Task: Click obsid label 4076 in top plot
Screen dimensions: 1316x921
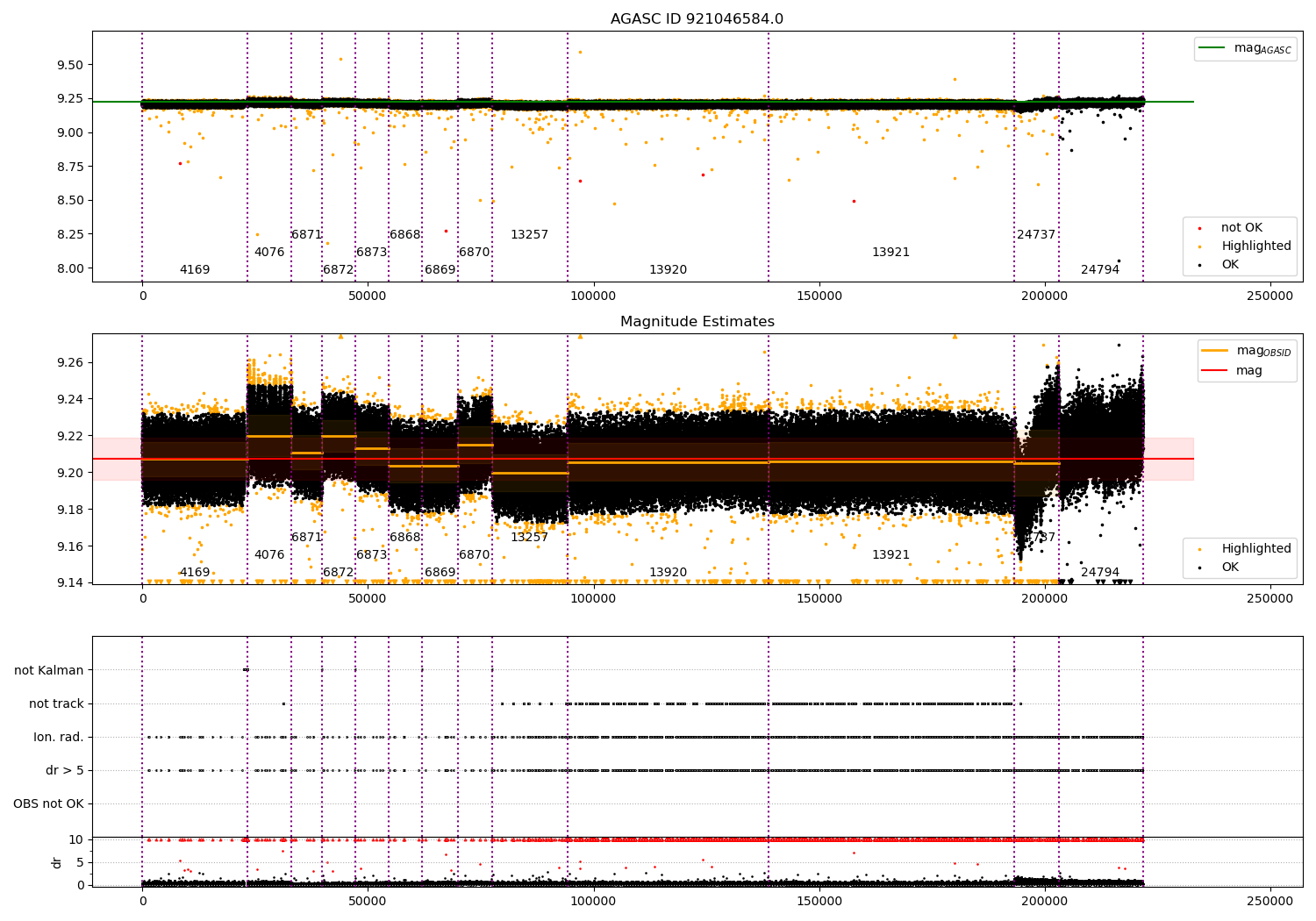Action: coord(269,253)
